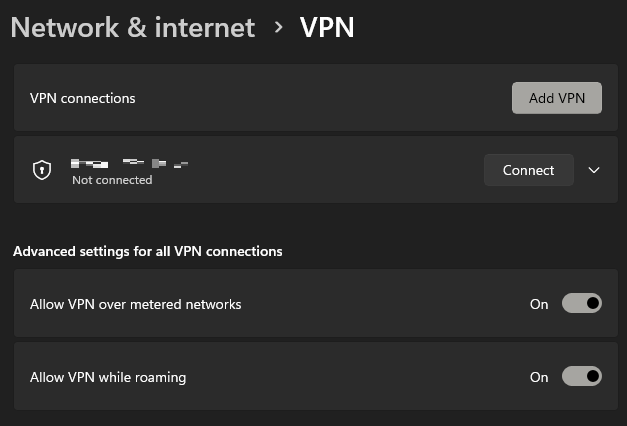Expand the VPN connection details chevron

(594, 170)
